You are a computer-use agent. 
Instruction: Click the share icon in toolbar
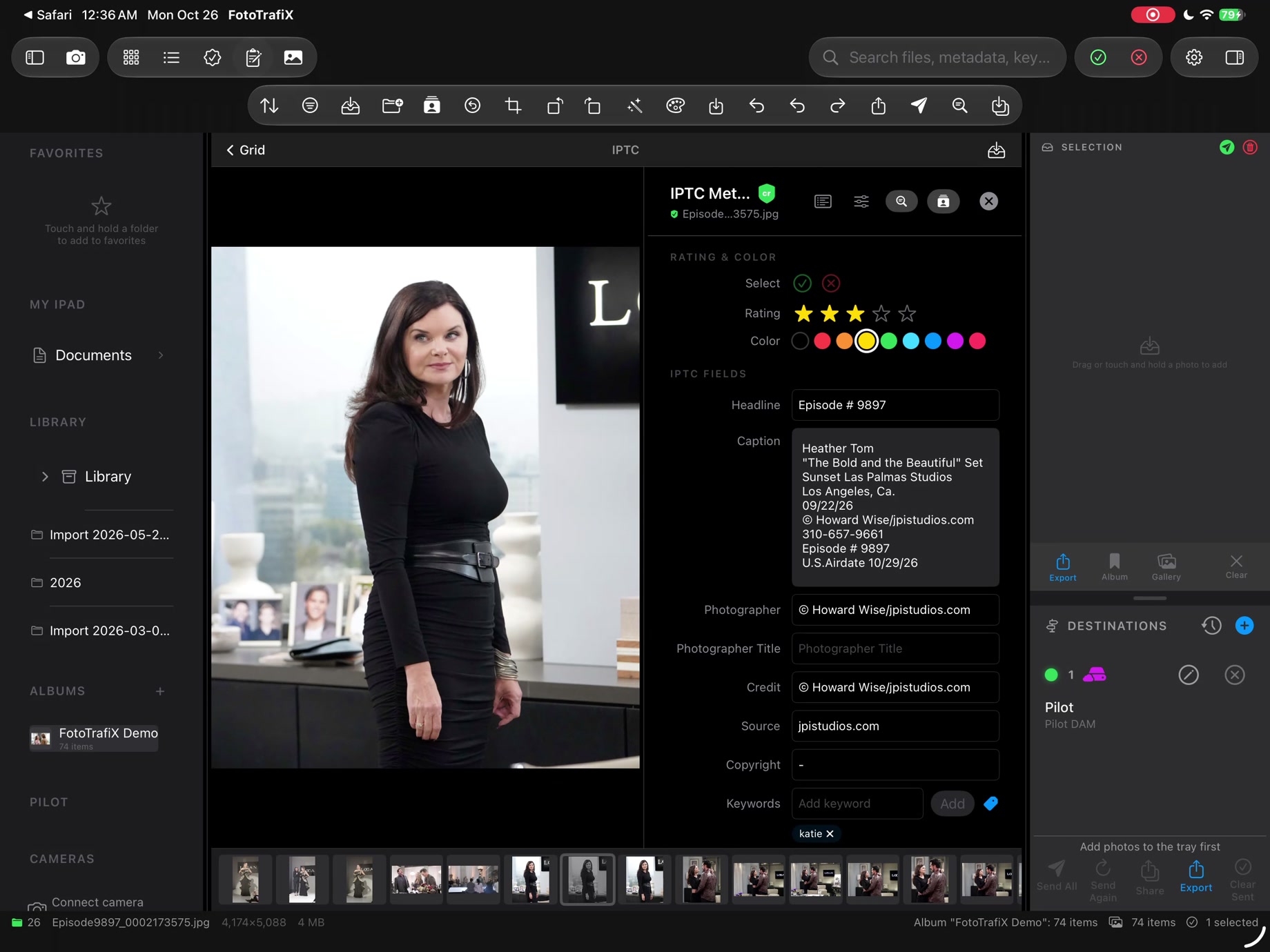pyautogui.click(x=878, y=106)
